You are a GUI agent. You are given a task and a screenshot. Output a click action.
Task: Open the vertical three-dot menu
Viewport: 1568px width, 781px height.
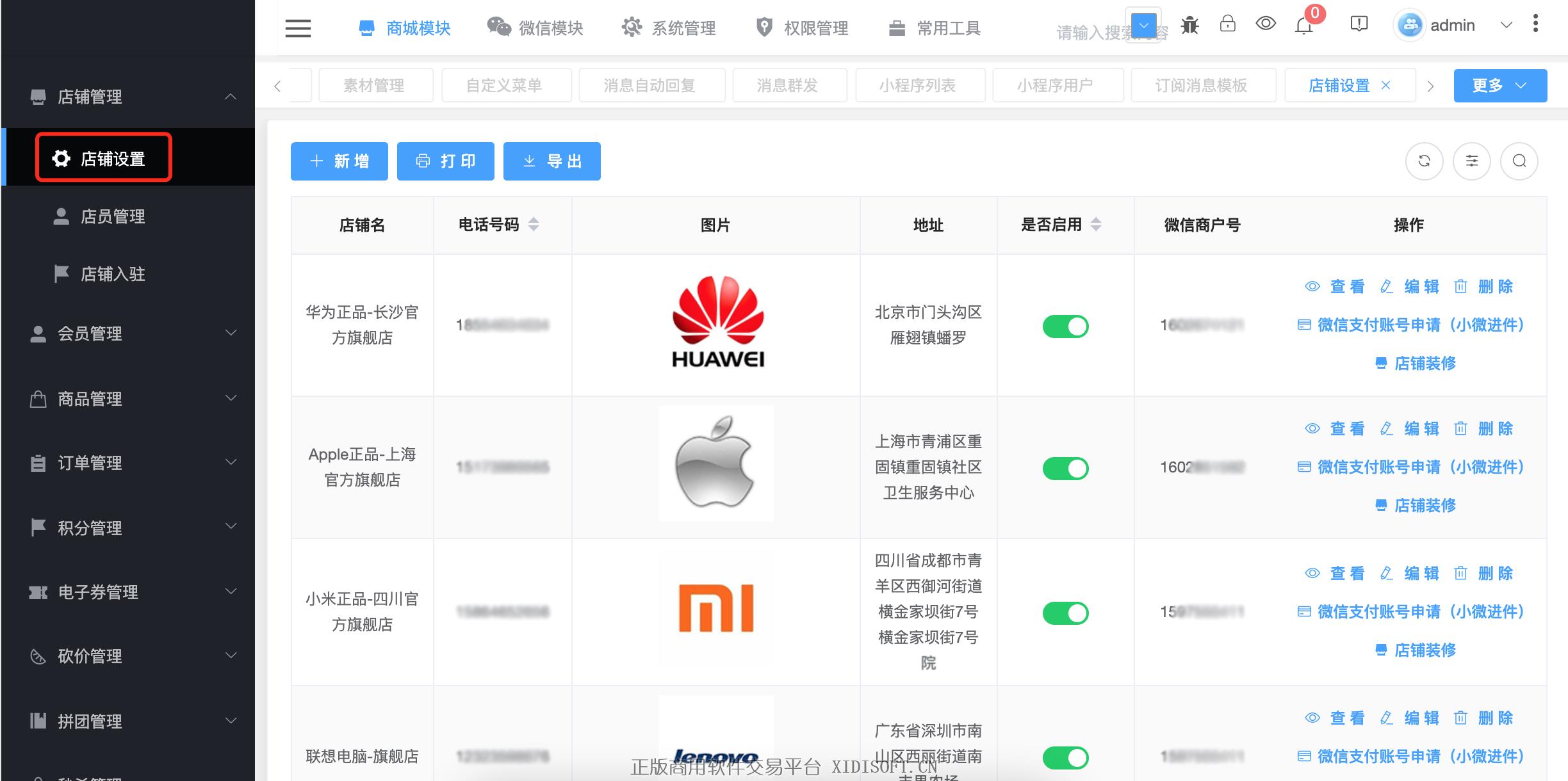point(1535,24)
